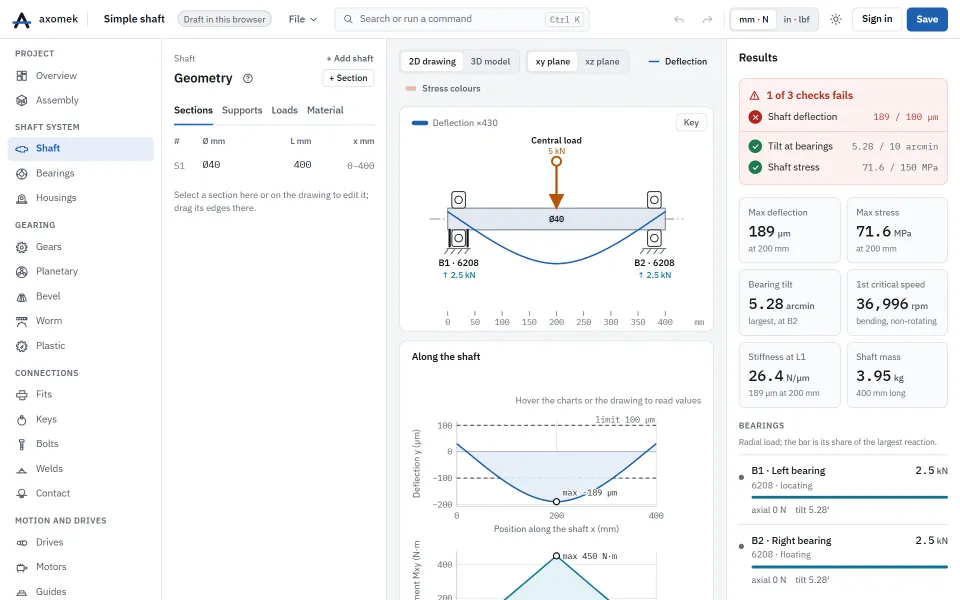Open the Assembly section icon
The width and height of the screenshot is (960, 600).
pyautogui.click(x=21, y=100)
